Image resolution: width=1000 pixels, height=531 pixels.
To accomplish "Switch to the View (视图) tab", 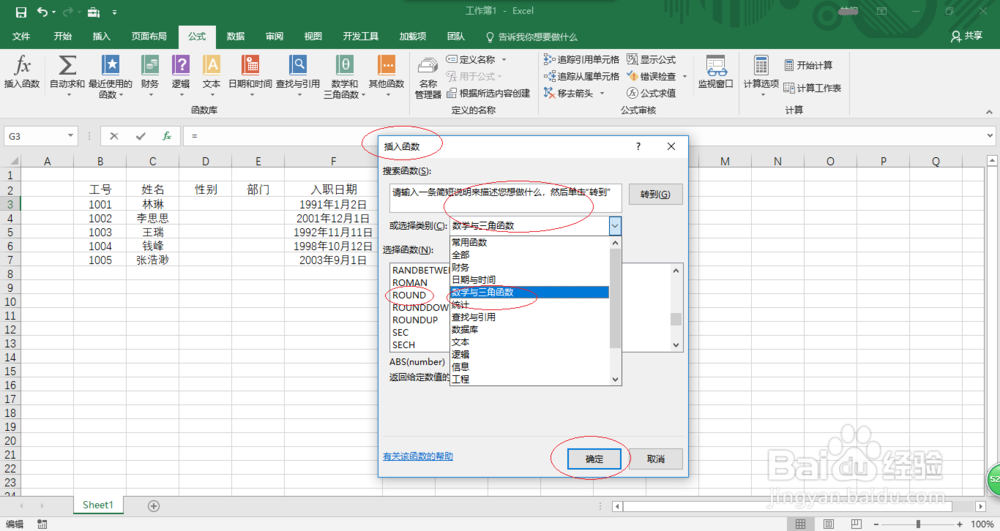I will click(x=313, y=36).
